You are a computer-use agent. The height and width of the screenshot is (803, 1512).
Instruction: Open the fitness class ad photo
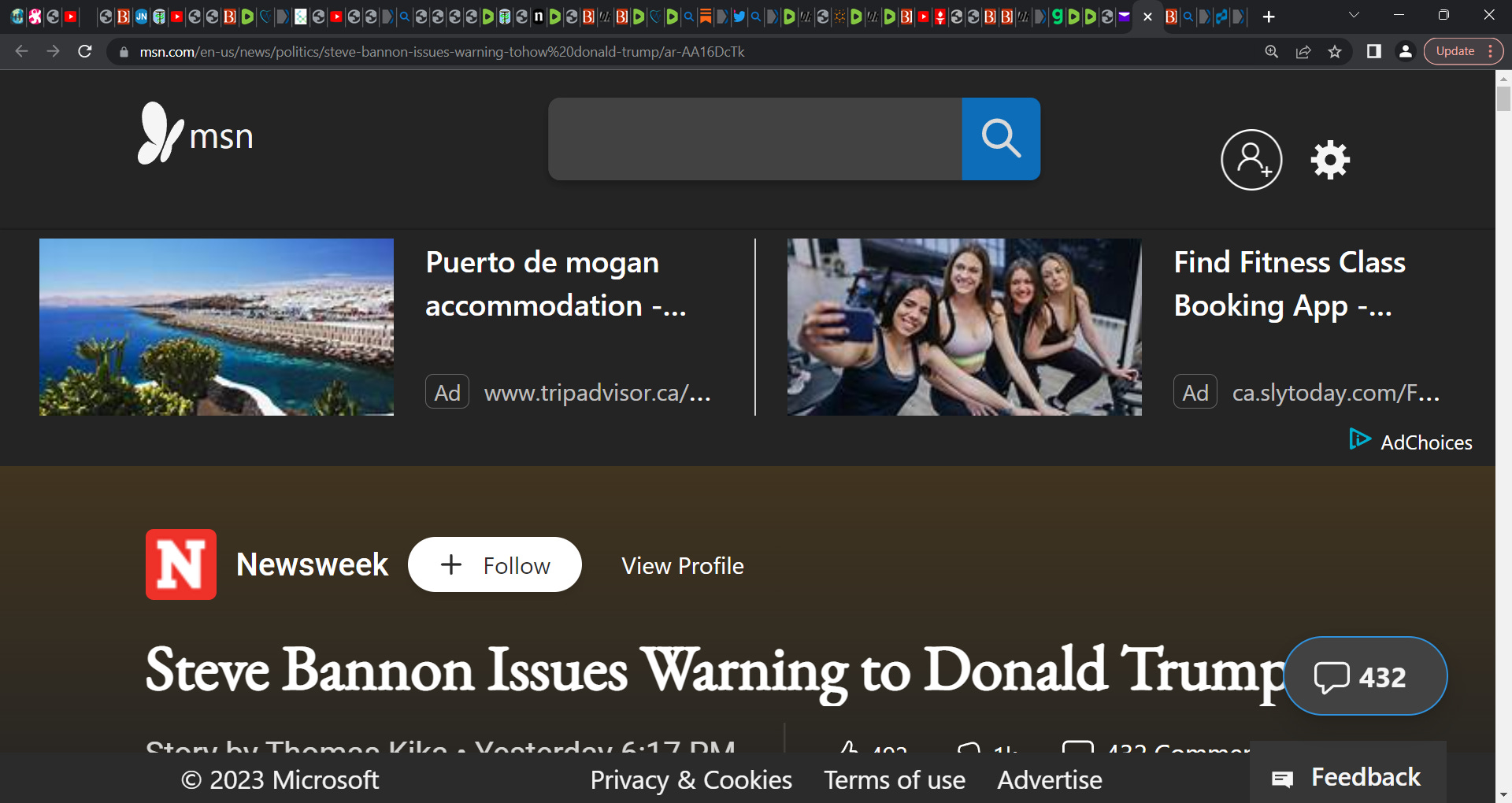964,327
